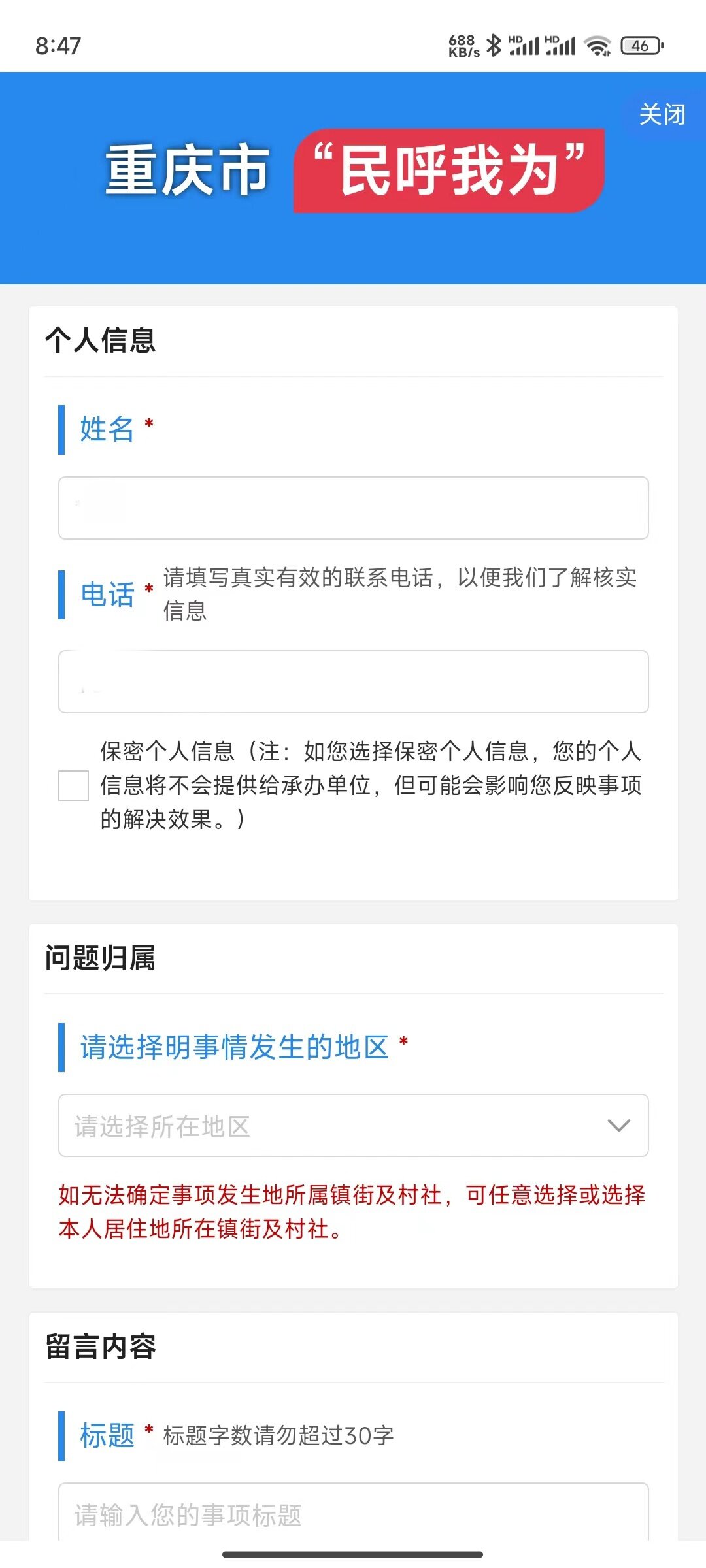706x1568 pixels.
Task: Tap the 问题归属 section heading
Action: [x=101, y=958]
